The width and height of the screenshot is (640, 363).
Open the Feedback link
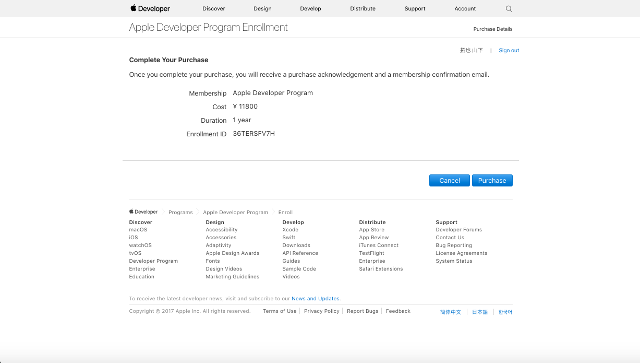coord(398,311)
